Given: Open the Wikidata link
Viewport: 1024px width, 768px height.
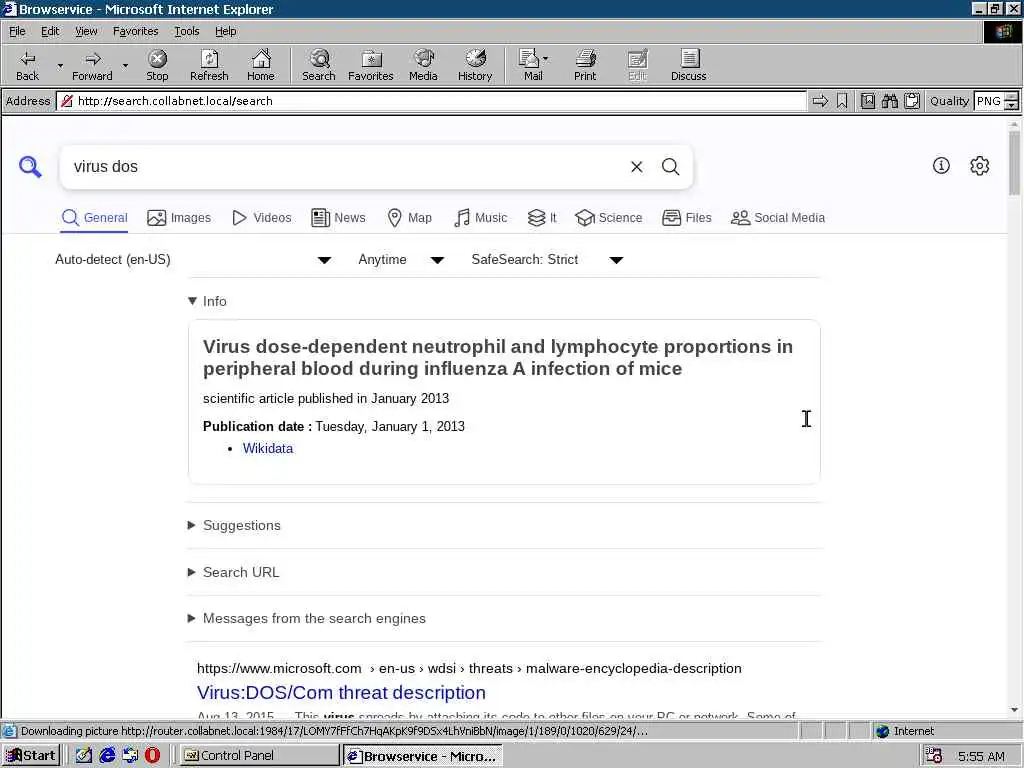Looking at the screenshot, I should tap(268, 449).
